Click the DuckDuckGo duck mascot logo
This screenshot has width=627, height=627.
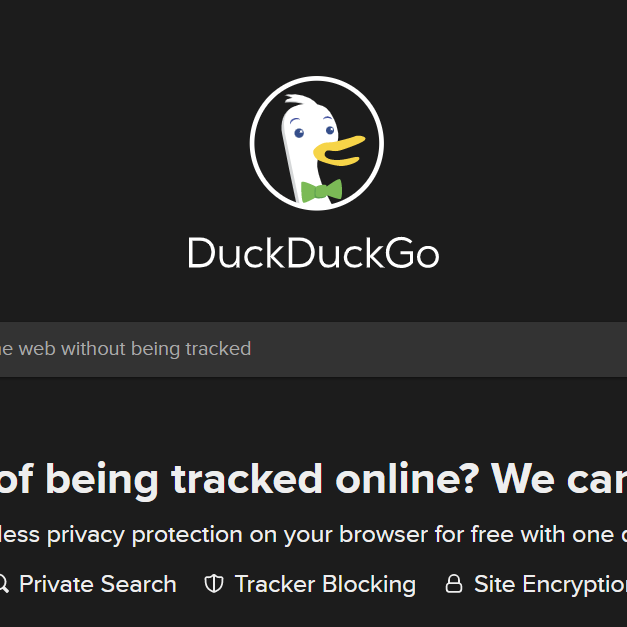point(317,143)
